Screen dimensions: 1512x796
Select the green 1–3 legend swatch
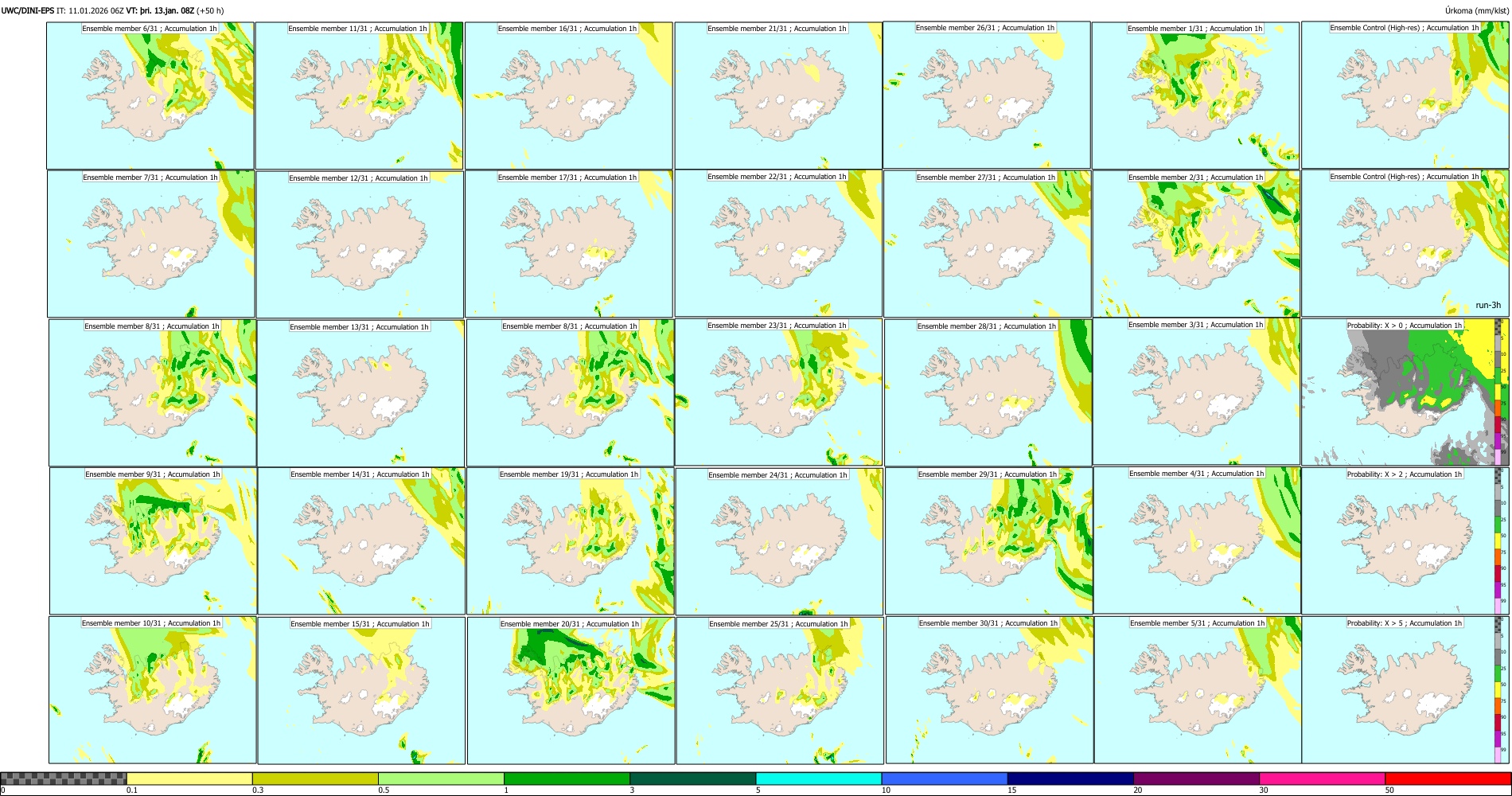click(x=567, y=778)
